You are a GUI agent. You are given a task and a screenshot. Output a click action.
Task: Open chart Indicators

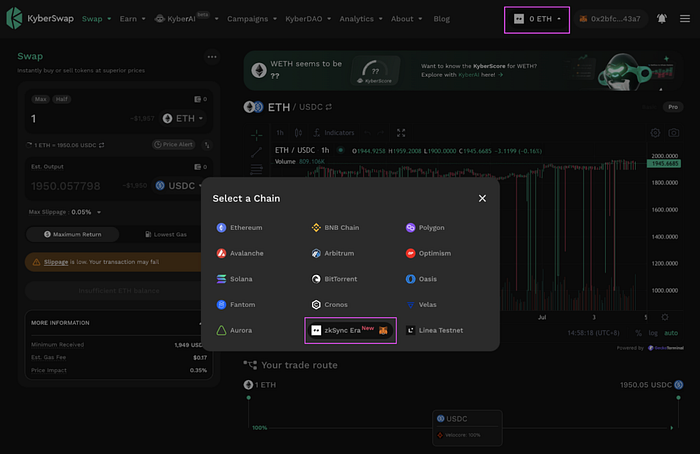[333, 133]
